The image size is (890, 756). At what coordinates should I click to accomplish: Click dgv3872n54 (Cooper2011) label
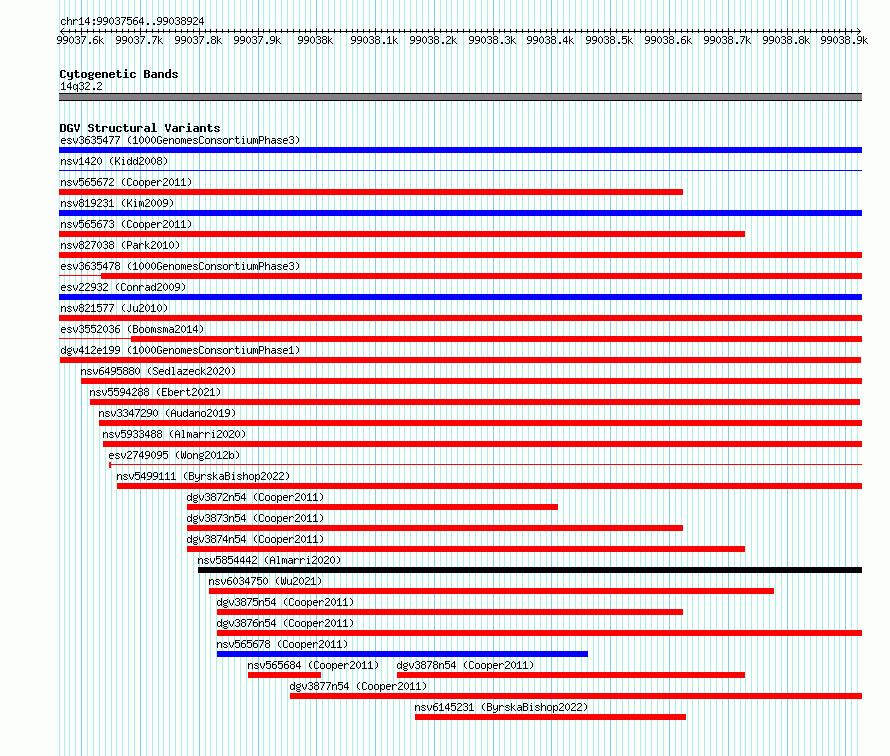coord(255,497)
